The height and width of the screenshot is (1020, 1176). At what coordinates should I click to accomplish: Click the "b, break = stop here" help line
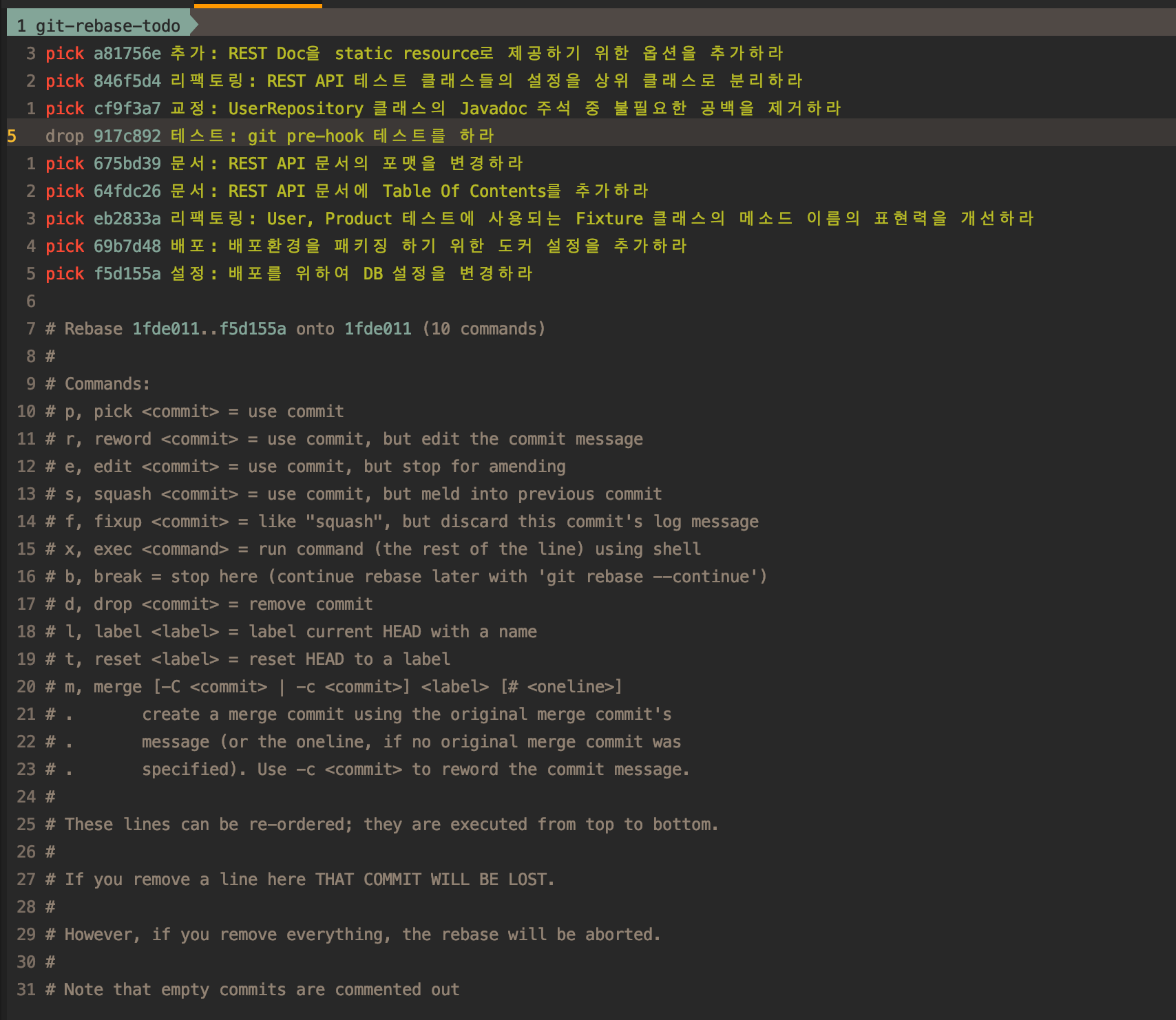coord(406,576)
